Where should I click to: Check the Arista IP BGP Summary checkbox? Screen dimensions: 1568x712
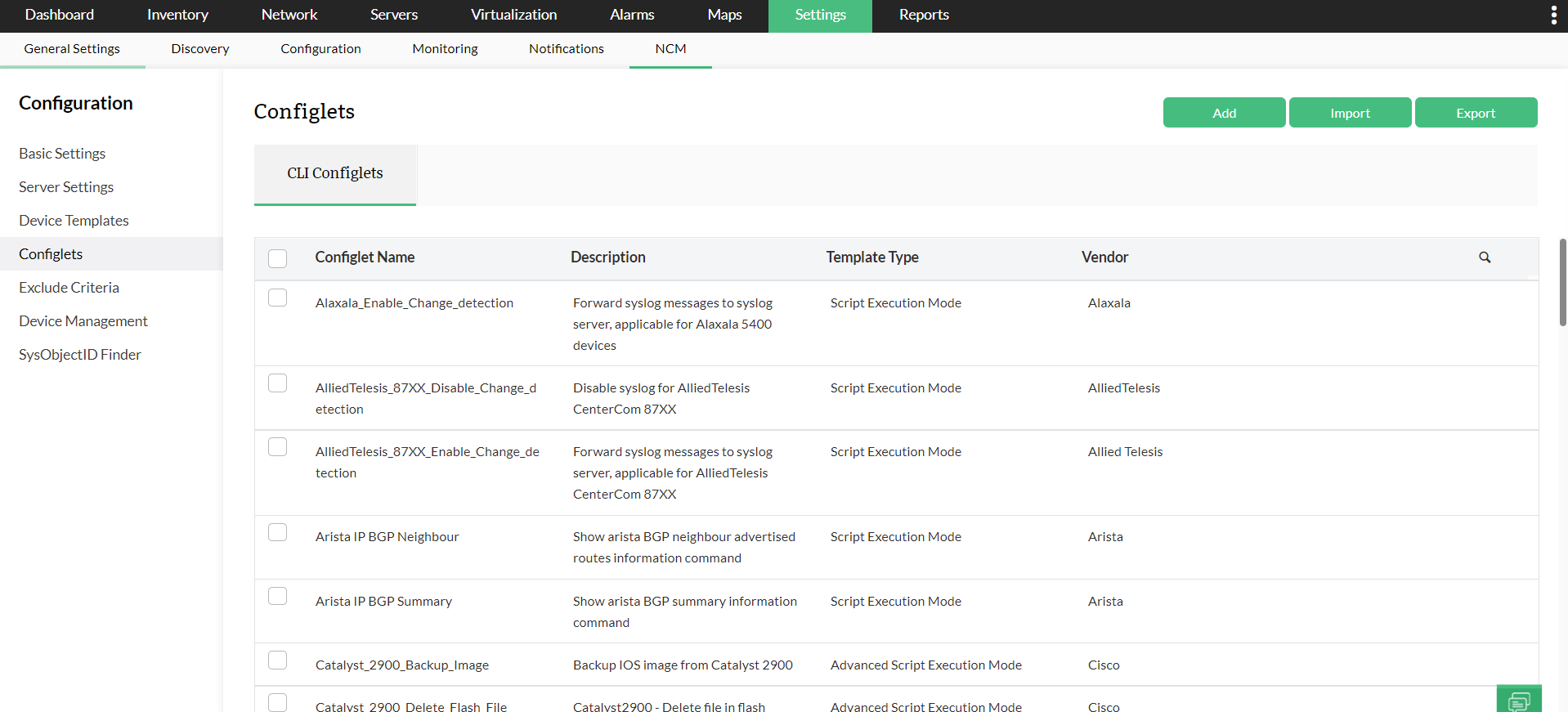click(278, 596)
